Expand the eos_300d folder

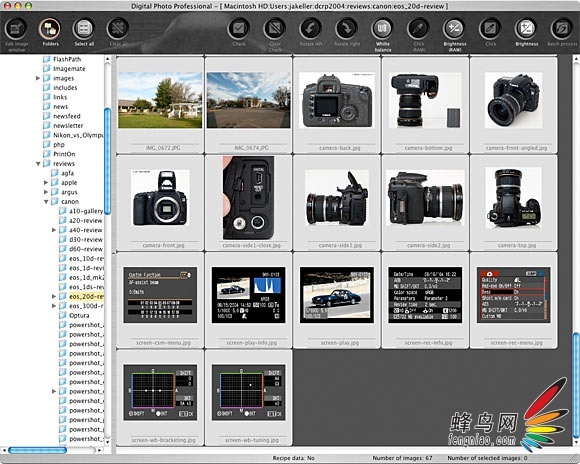[54, 306]
